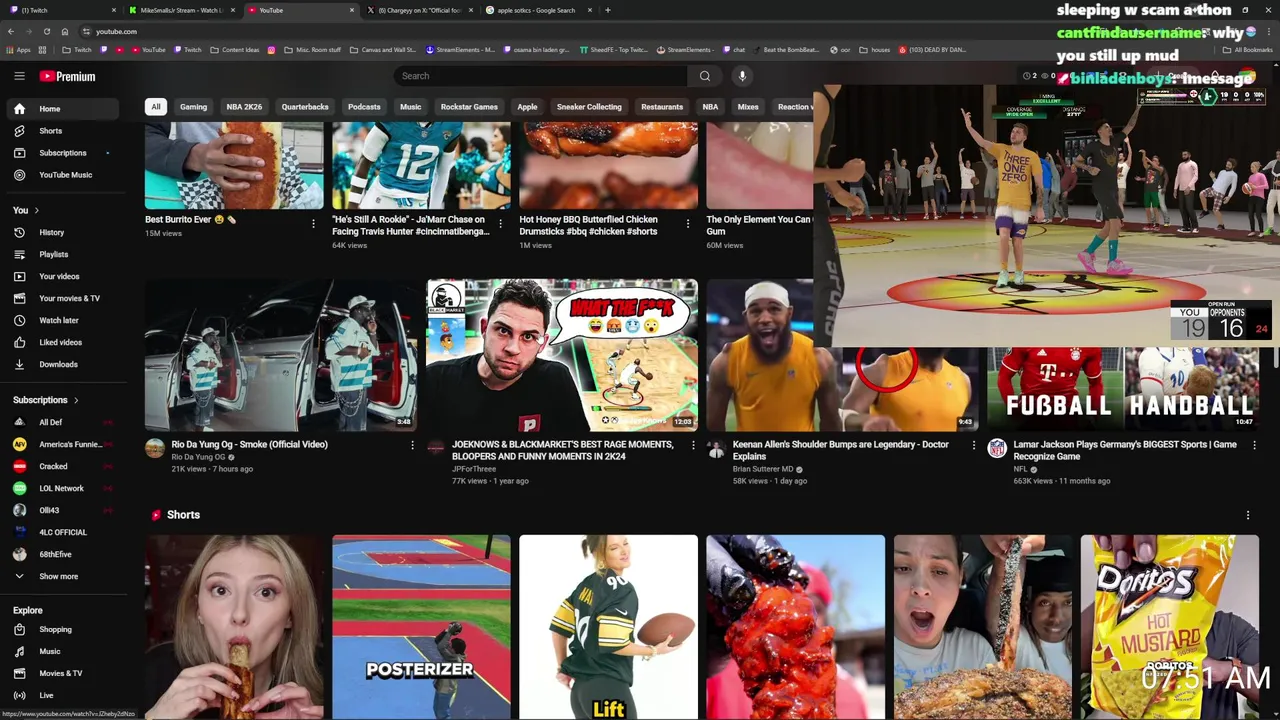1280x720 pixels.
Task: Expand the Subscriptions section header
Action: [46, 400]
